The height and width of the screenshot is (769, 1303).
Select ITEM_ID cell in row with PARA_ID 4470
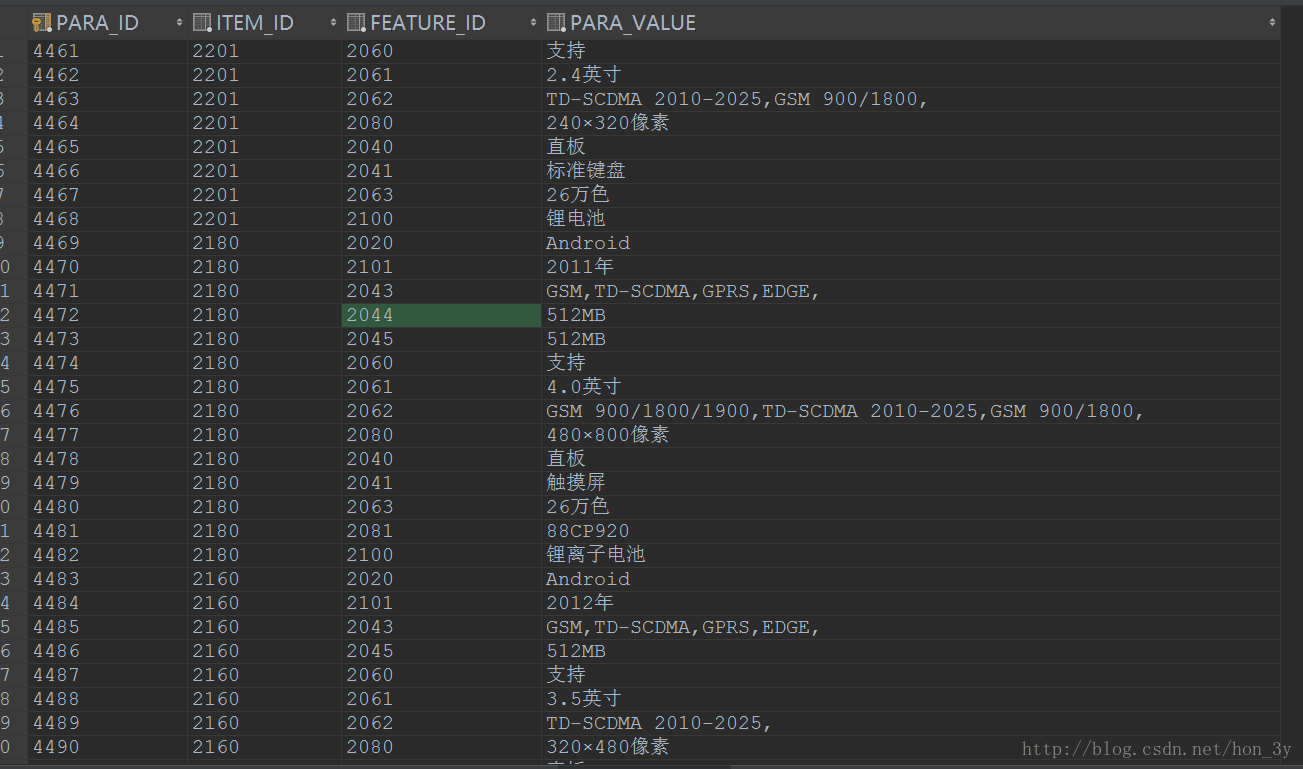[264, 267]
